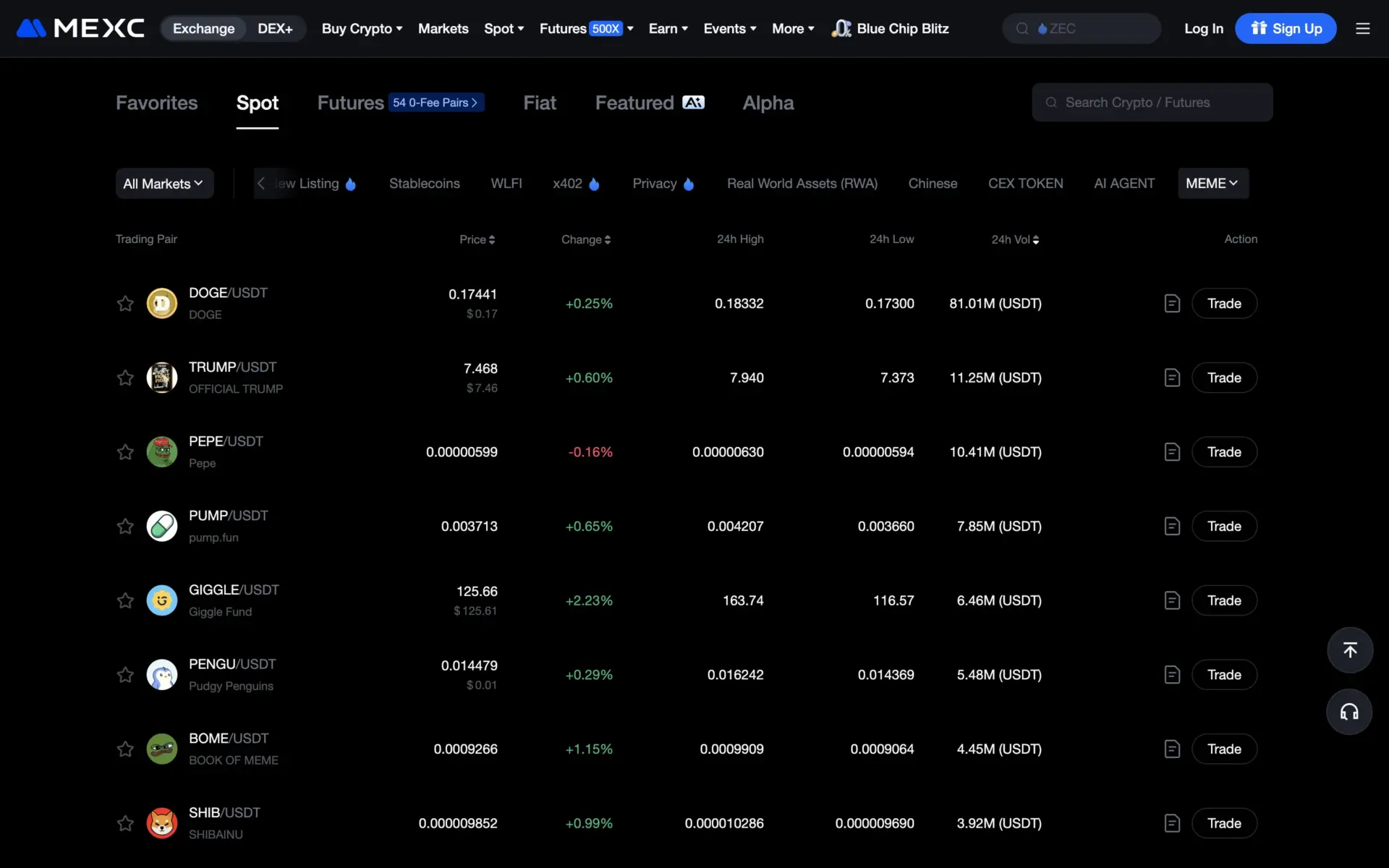1389x868 pixels.
Task: Open the chart icon beside DOGE Trade button
Action: pyautogui.click(x=1172, y=304)
